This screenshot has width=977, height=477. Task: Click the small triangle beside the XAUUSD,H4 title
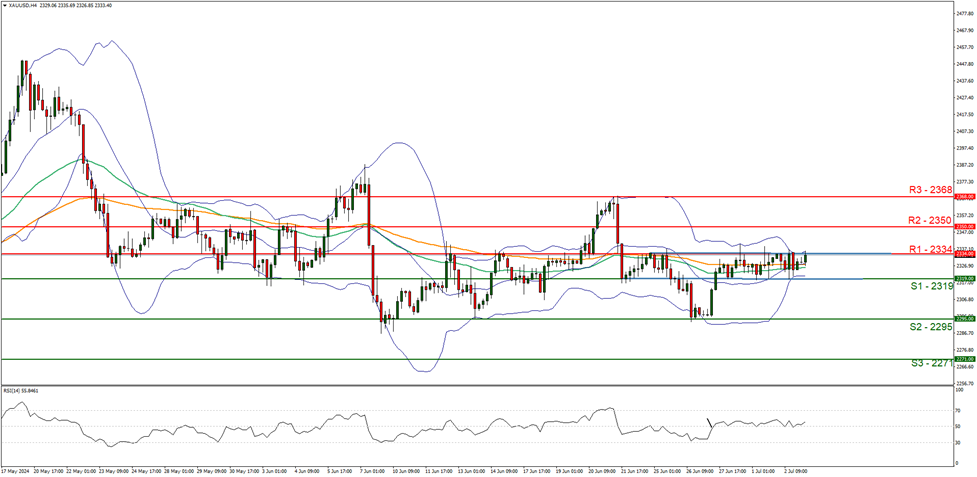[4, 5]
